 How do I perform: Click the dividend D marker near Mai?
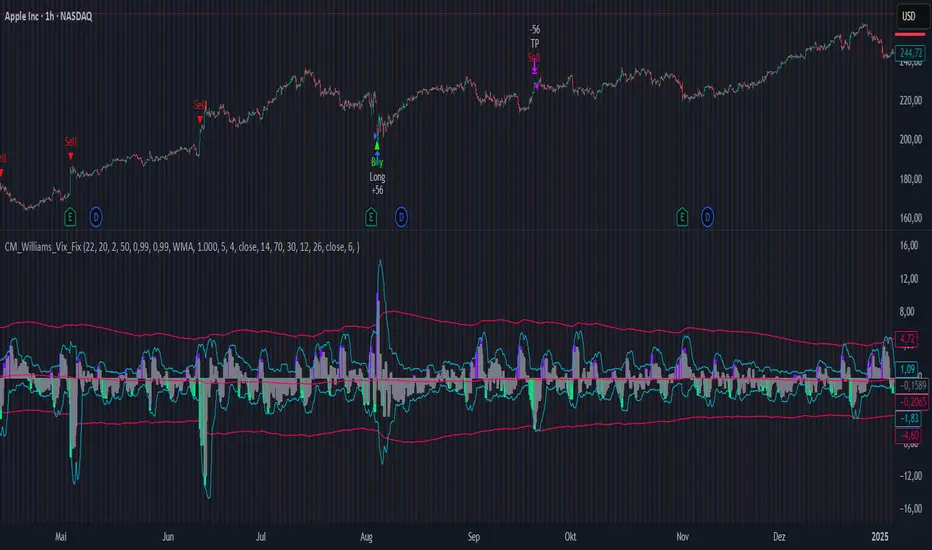tap(96, 217)
